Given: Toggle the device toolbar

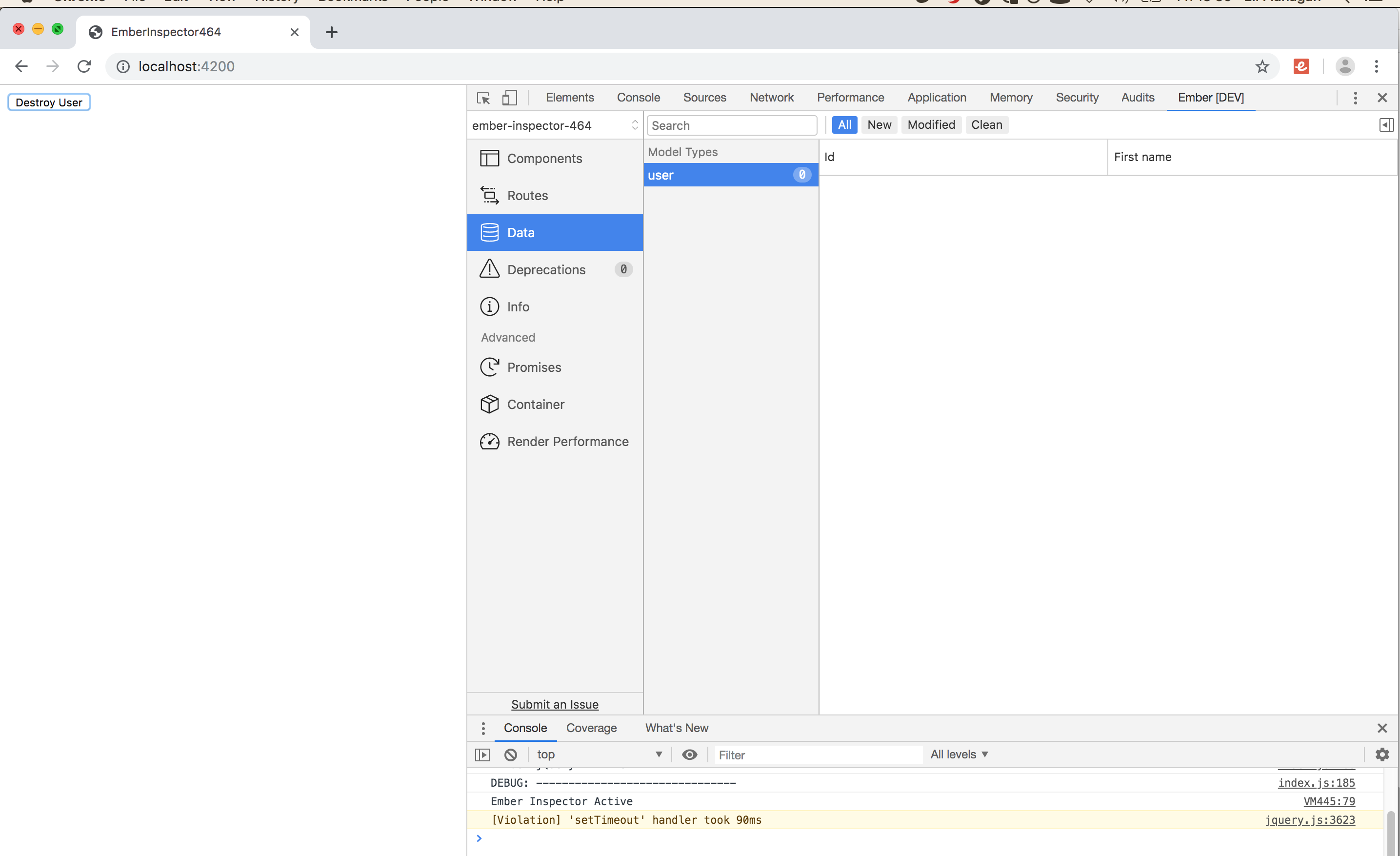Looking at the screenshot, I should pos(509,97).
